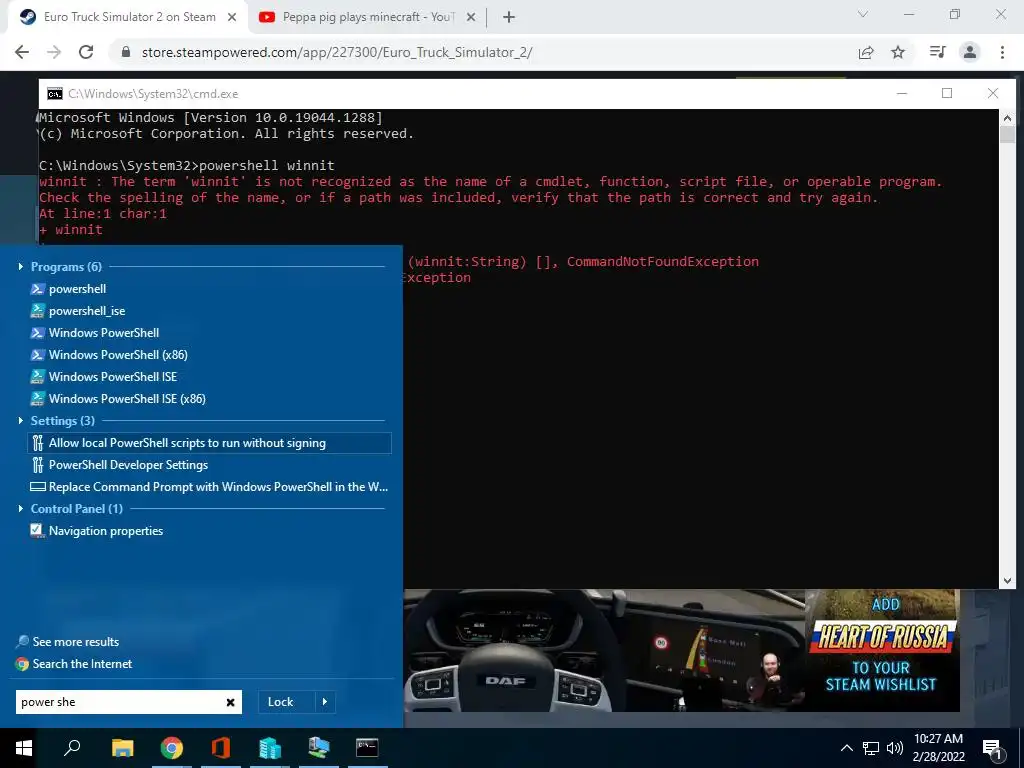This screenshot has height=768, width=1024.
Task: Open Google Chrome from the taskbar
Action: pyautogui.click(x=172, y=748)
